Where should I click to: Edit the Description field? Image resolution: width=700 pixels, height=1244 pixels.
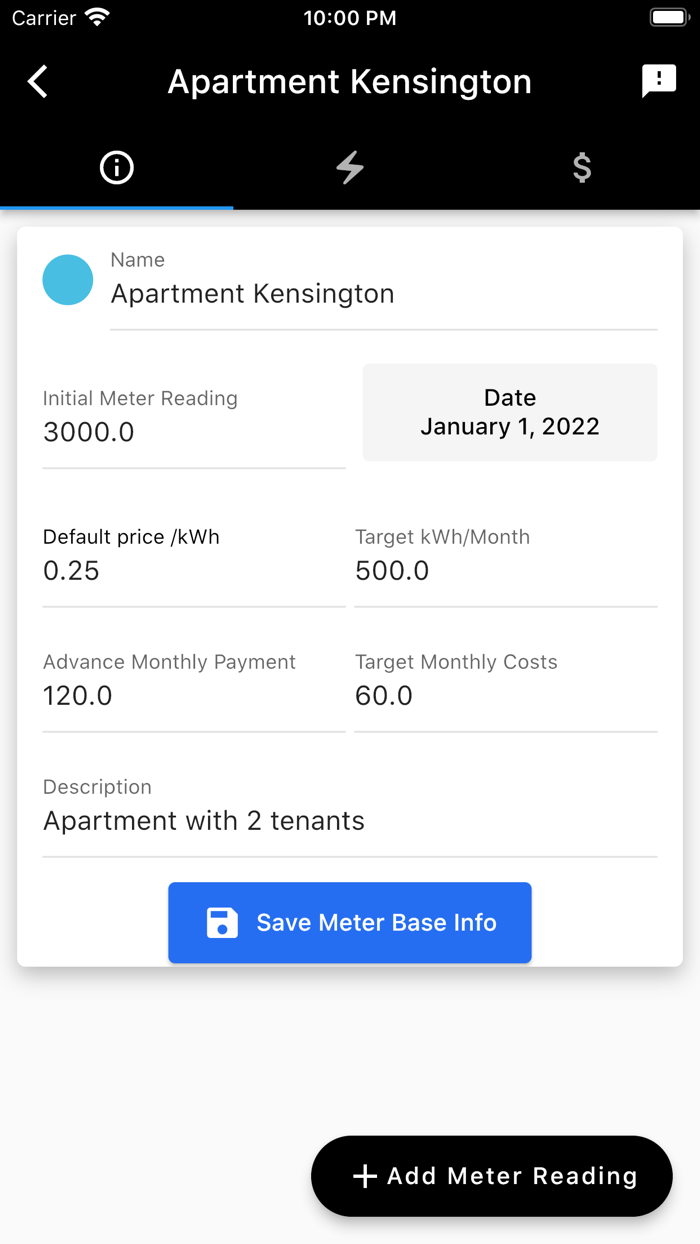[349, 821]
